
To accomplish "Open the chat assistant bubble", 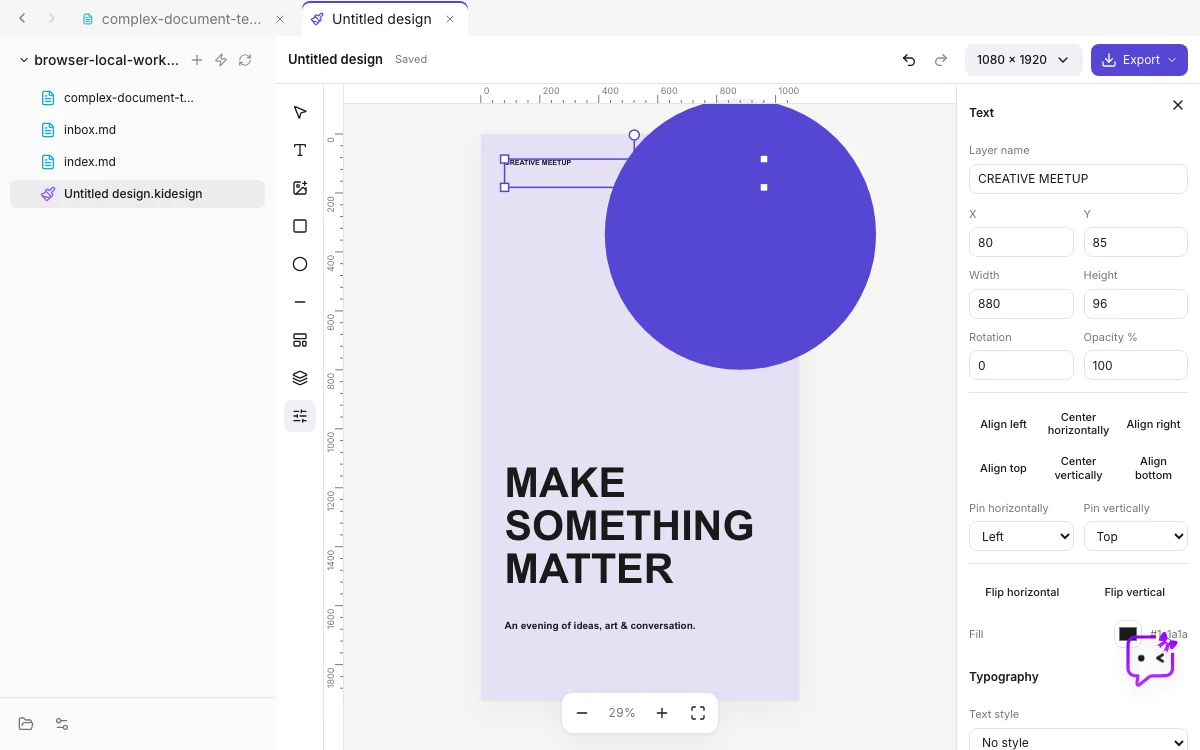I will (x=1151, y=659).
